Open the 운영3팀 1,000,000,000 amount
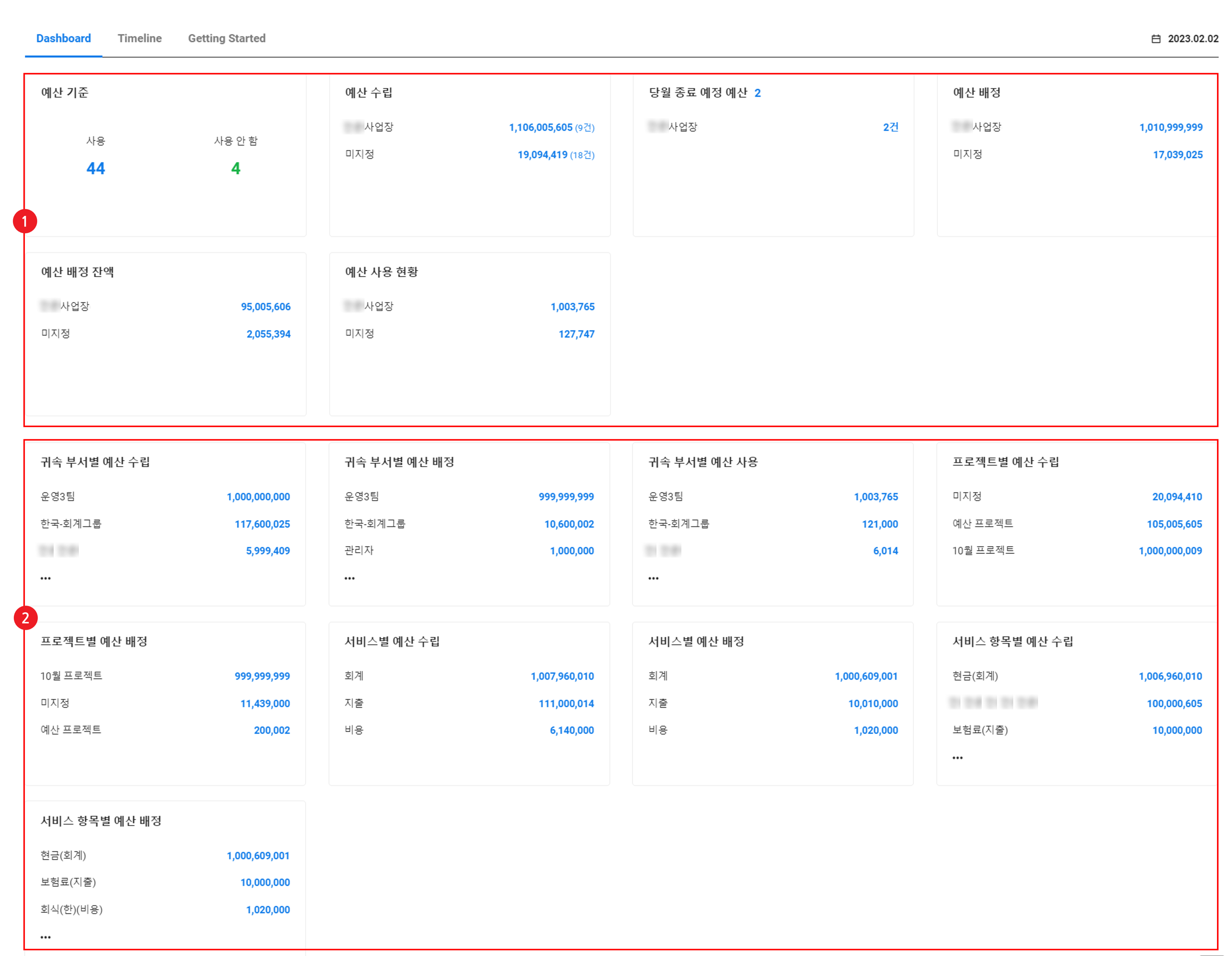This screenshot has width=1232, height=956. 258,497
